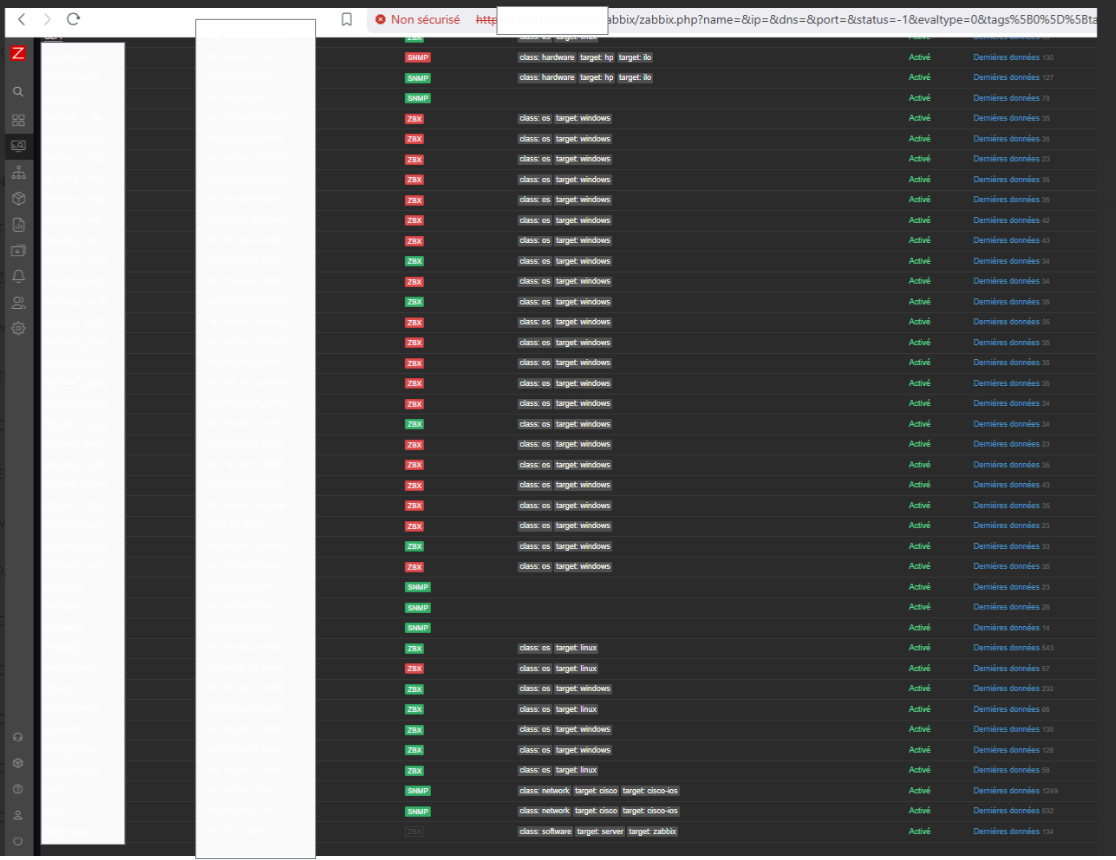Viewport: 1116px width, 860px height.
Task: Open Services hierarchy icon in sidebar
Action: click(x=18, y=172)
